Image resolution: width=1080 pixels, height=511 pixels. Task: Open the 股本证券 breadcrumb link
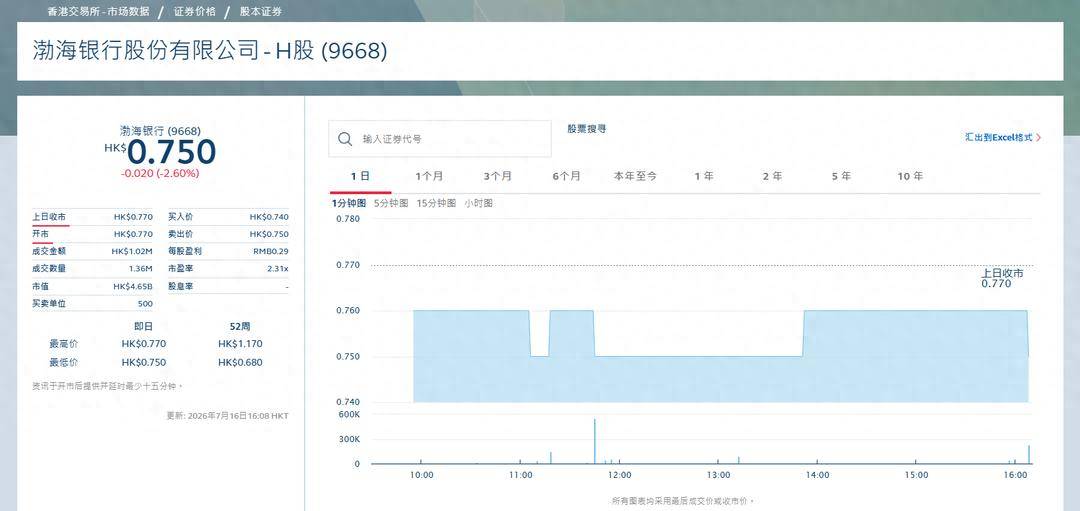tap(260, 12)
